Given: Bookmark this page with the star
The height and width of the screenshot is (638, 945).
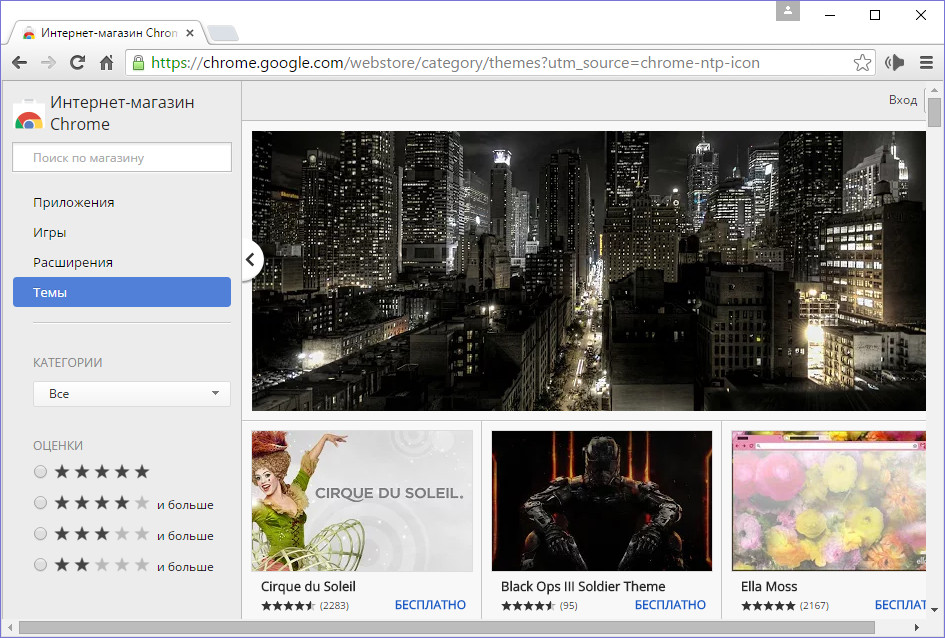Looking at the screenshot, I should coord(862,63).
